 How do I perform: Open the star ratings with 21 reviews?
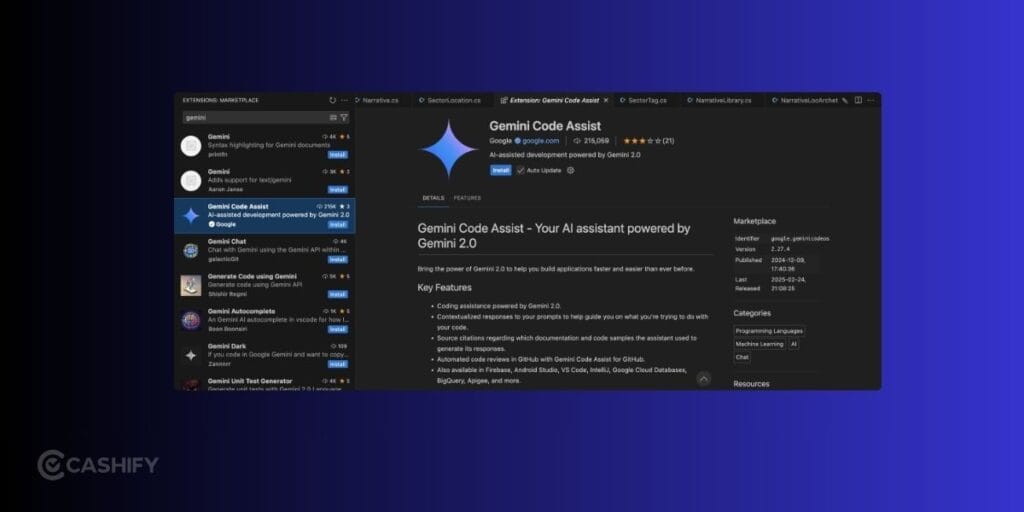click(x=648, y=140)
